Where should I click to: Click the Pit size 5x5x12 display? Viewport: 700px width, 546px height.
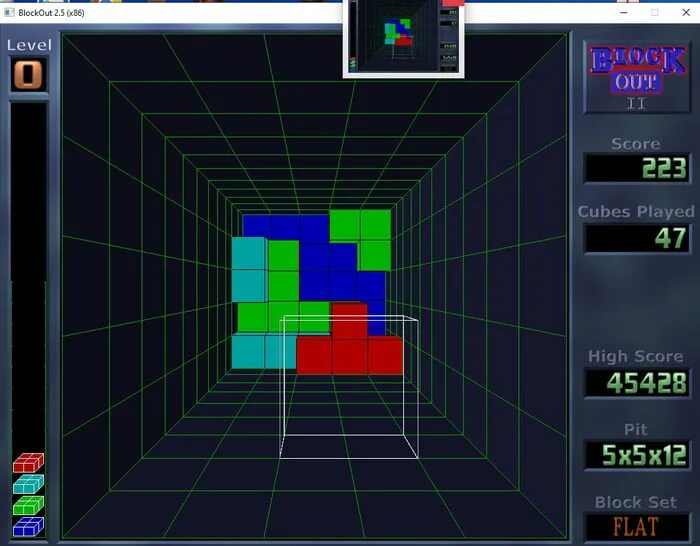637,455
